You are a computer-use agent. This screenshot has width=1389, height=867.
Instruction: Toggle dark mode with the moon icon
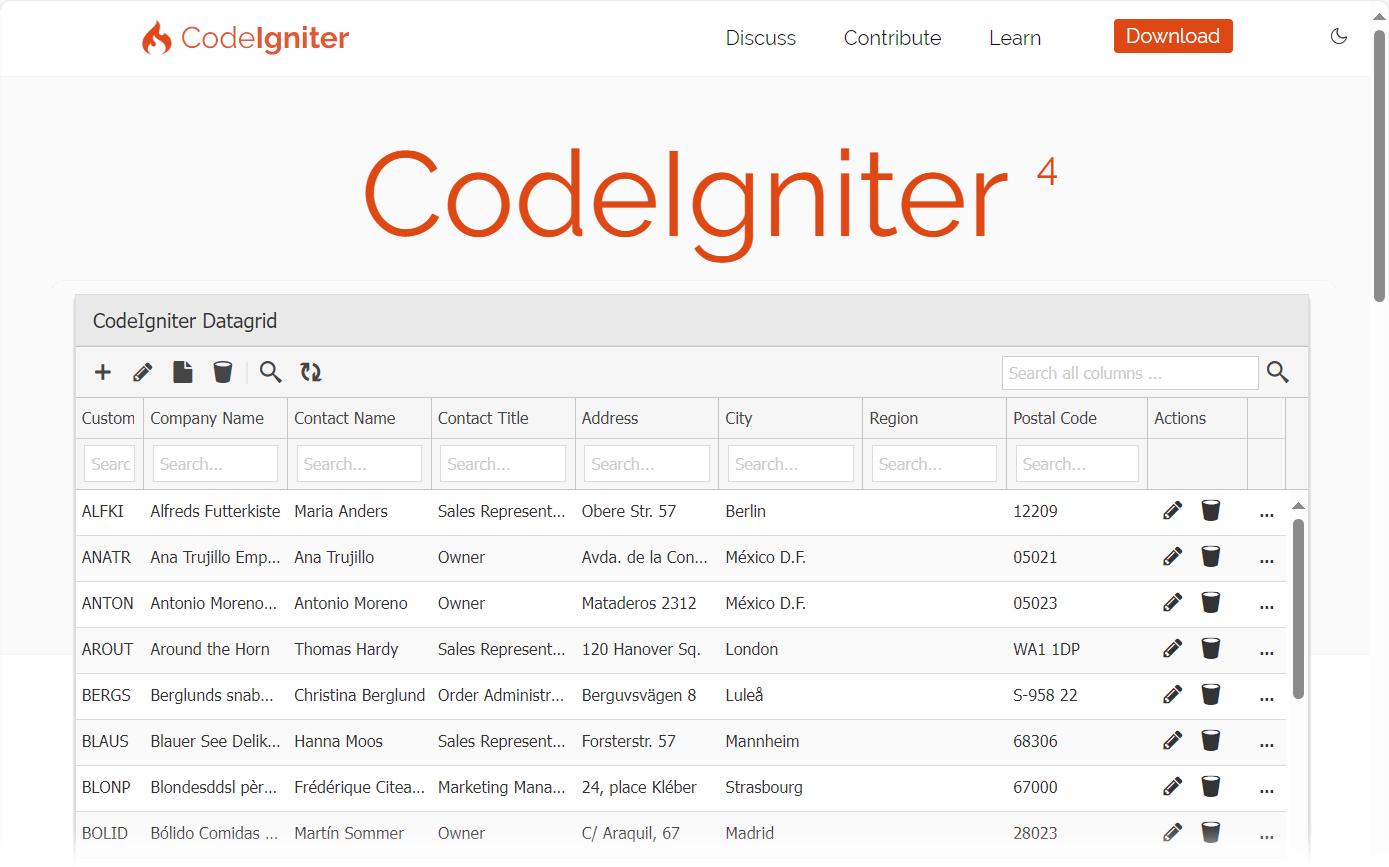click(1339, 37)
